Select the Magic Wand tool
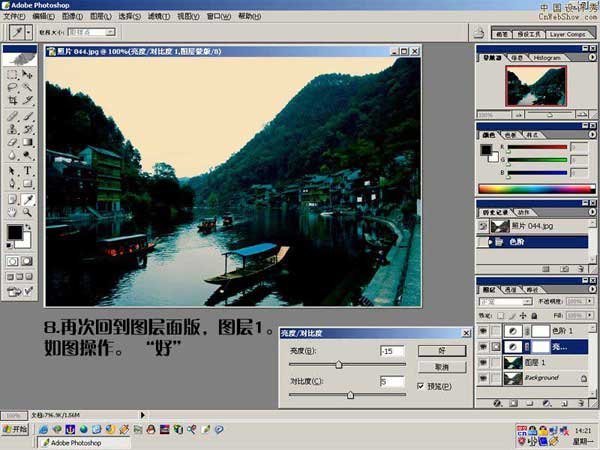 tap(27, 88)
